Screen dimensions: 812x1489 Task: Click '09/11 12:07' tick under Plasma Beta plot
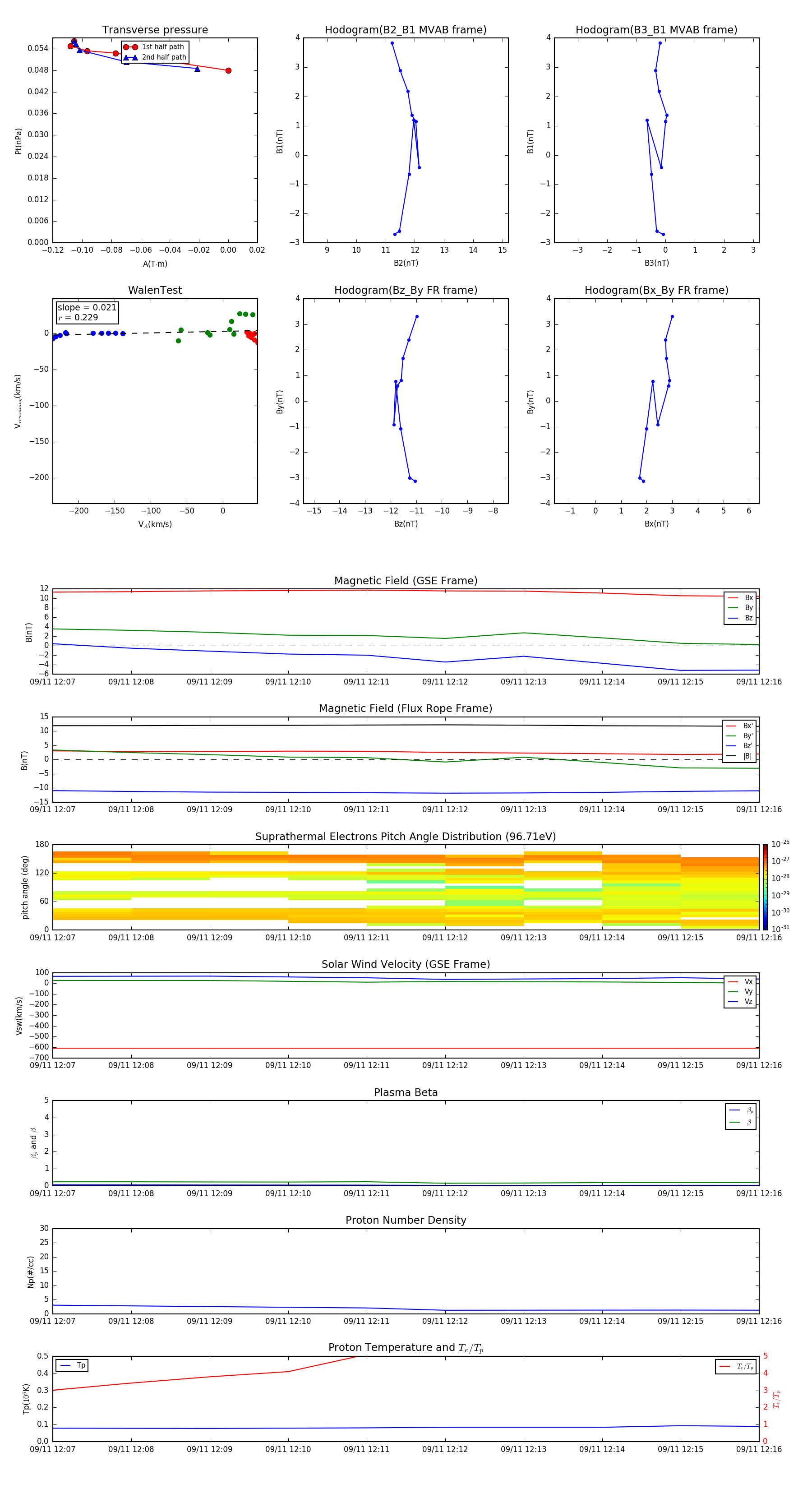pyautogui.click(x=53, y=1193)
